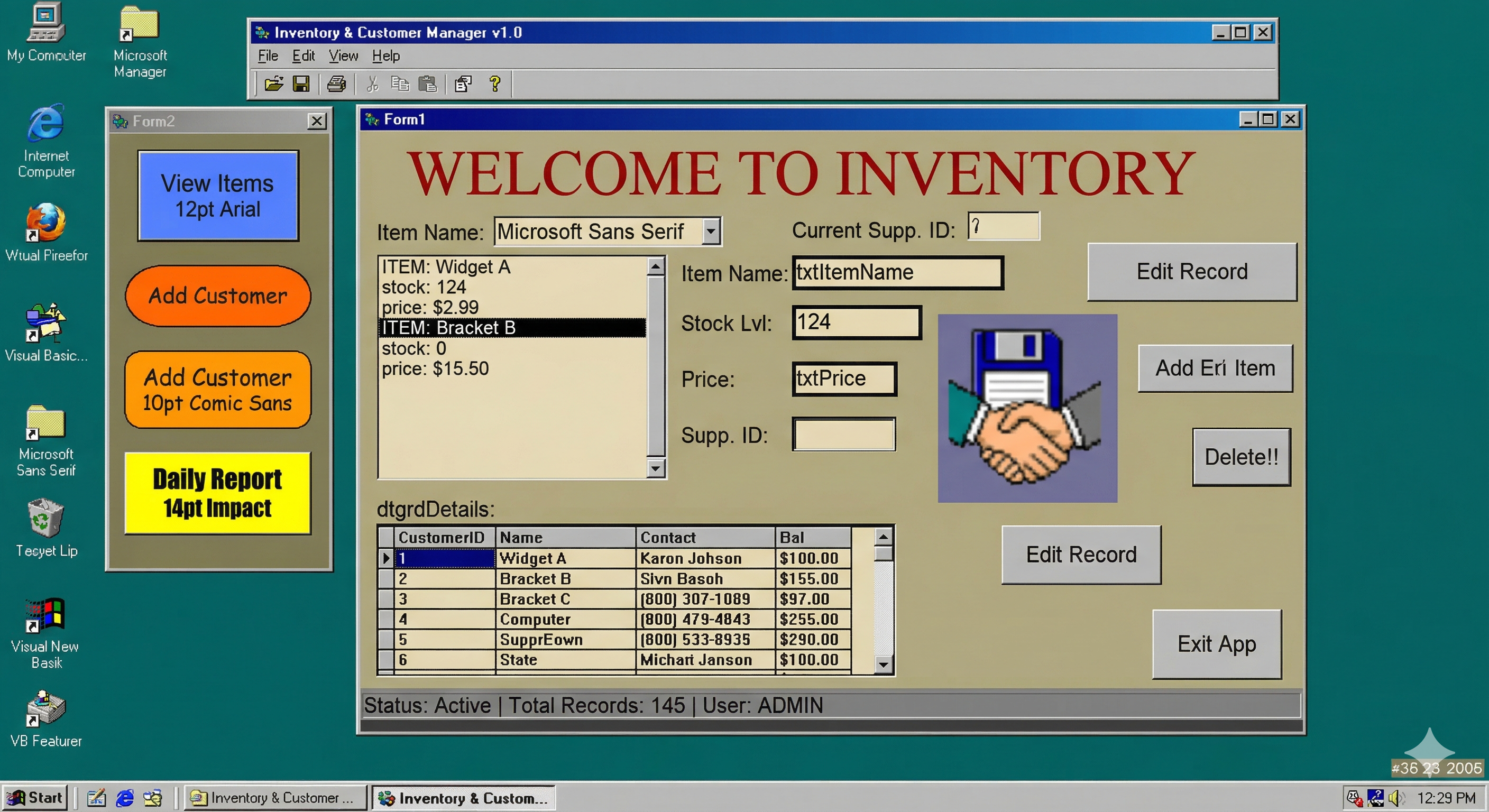Click the item listbox scroll-down arrow
1489x812 pixels.
click(x=655, y=467)
